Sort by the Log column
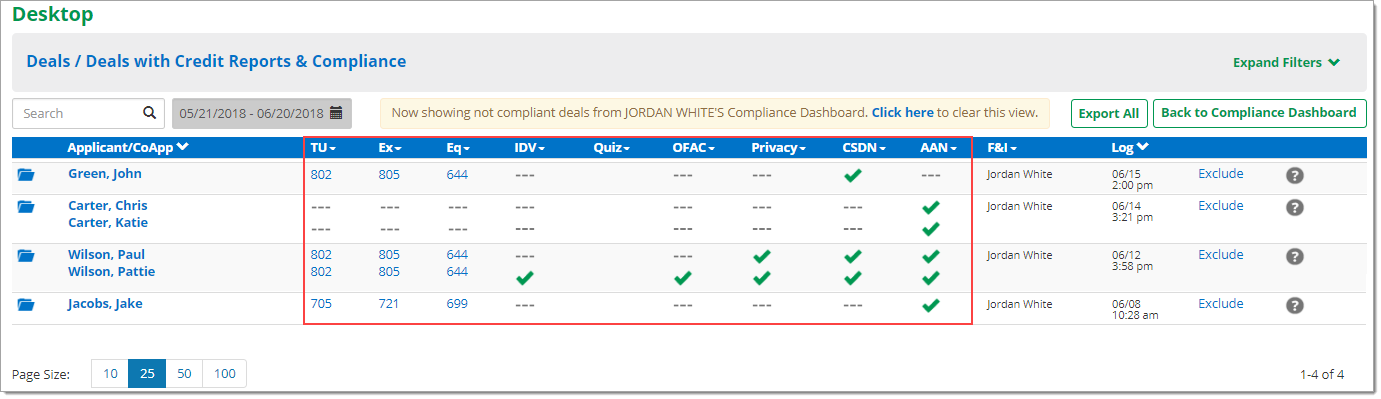 point(1130,148)
